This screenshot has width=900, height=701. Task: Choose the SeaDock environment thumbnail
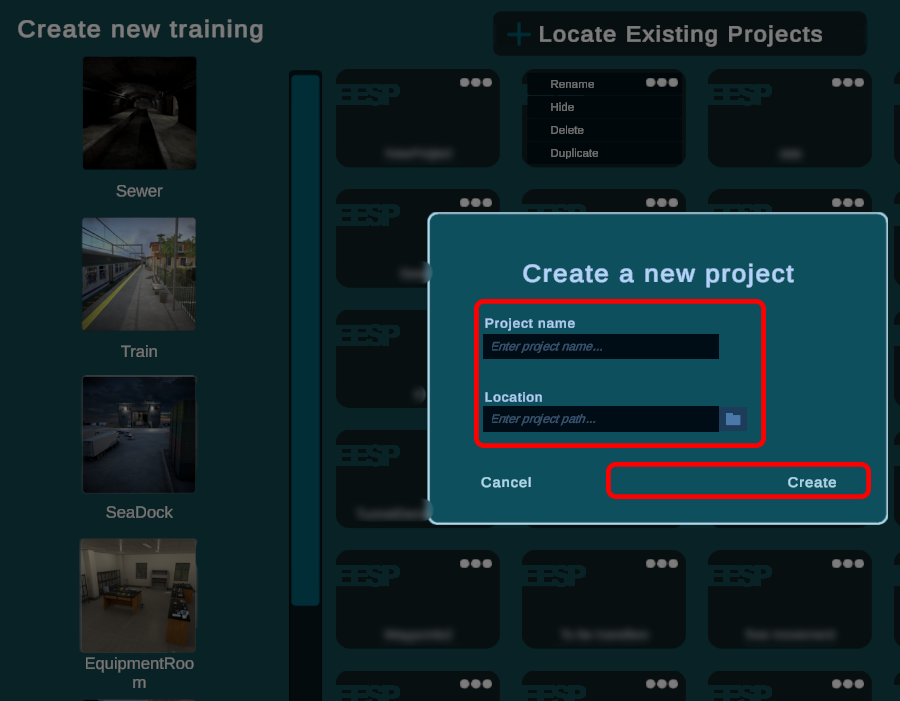coord(139,434)
